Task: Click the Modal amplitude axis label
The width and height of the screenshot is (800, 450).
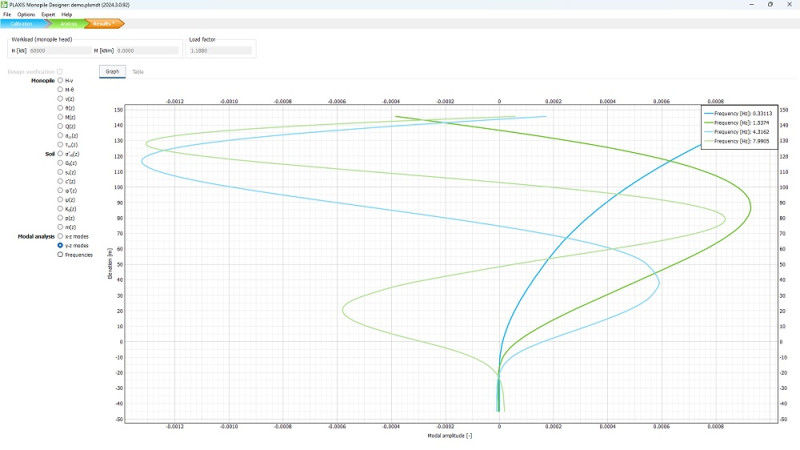Action: pos(449,436)
